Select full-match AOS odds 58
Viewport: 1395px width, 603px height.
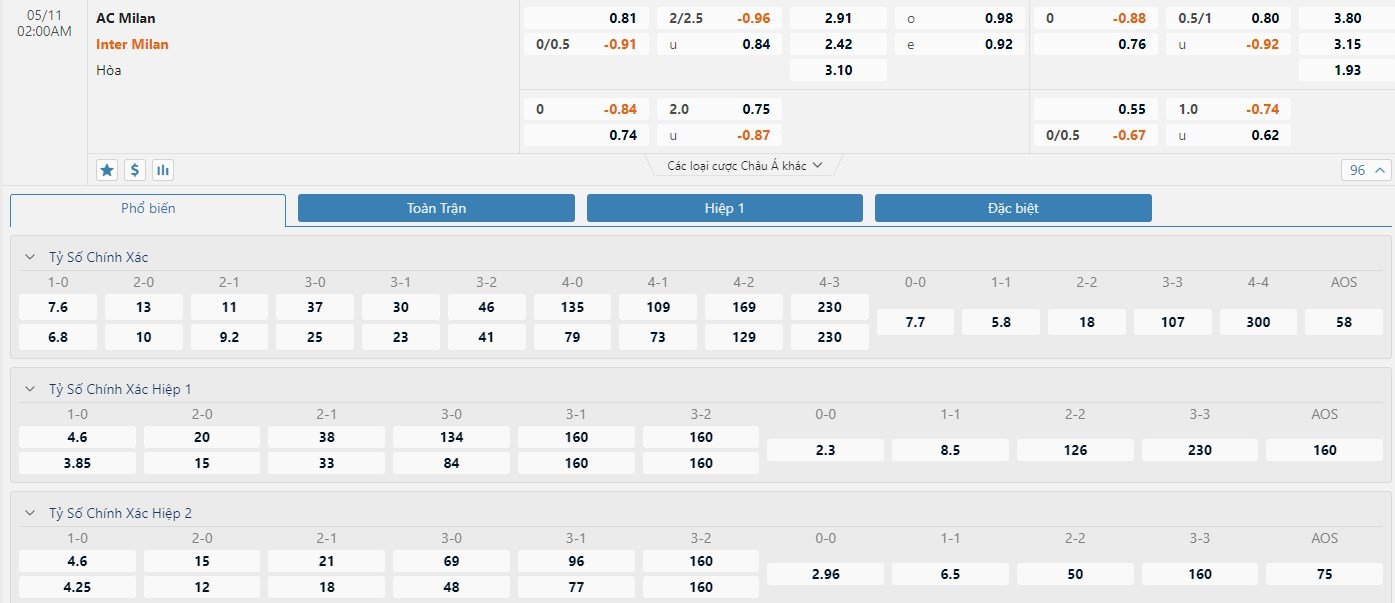pos(1344,322)
